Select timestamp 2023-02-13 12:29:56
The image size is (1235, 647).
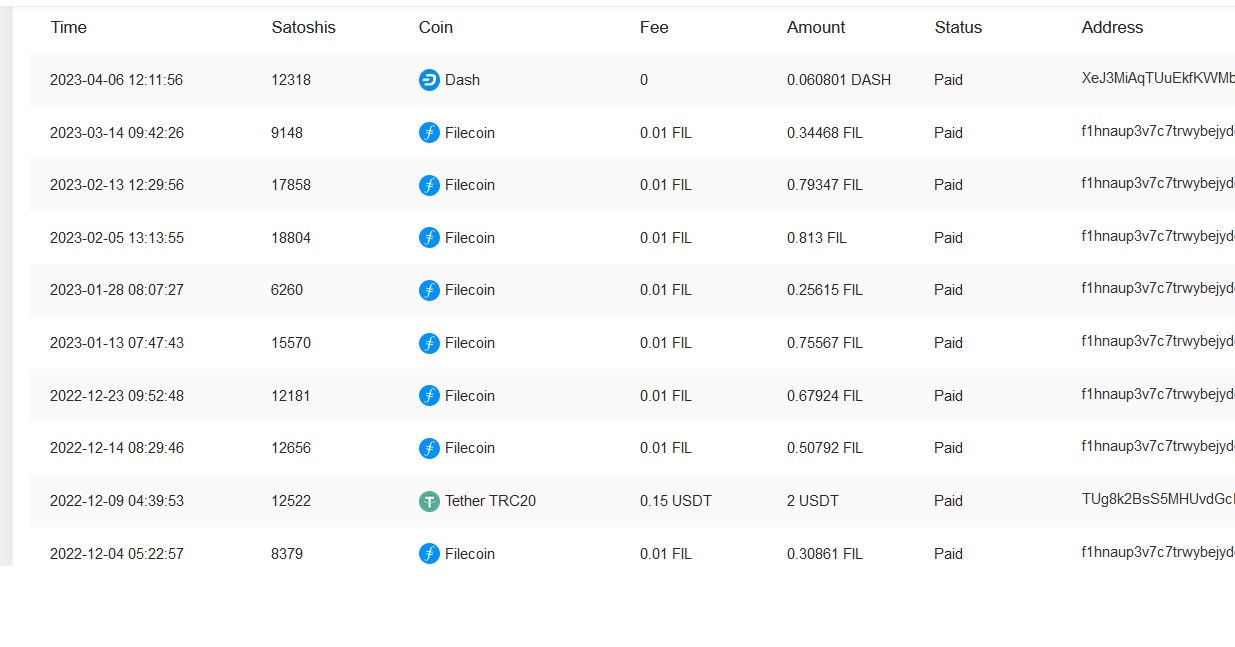pos(116,185)
